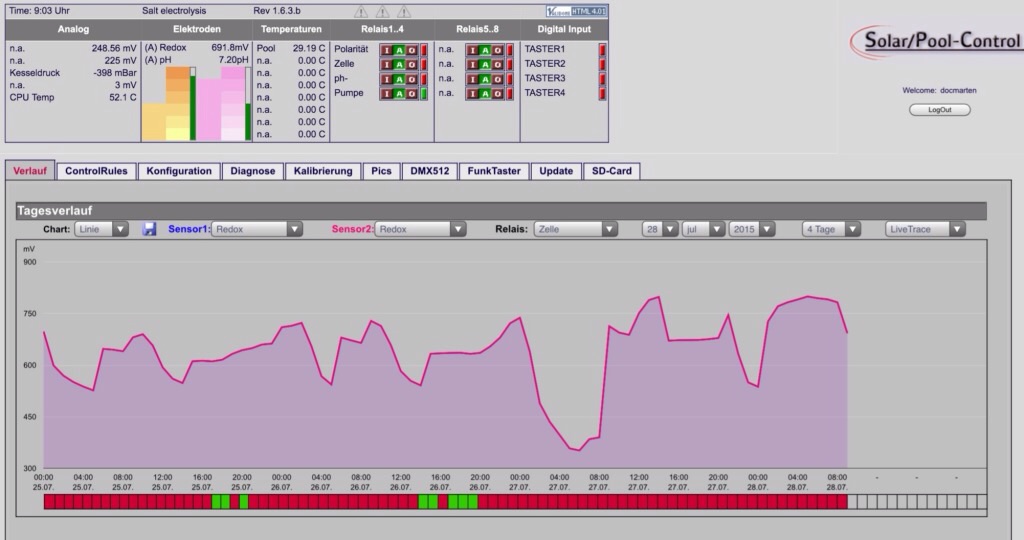Switch Polarität relay to I (on)

click(x=387, y=50)
